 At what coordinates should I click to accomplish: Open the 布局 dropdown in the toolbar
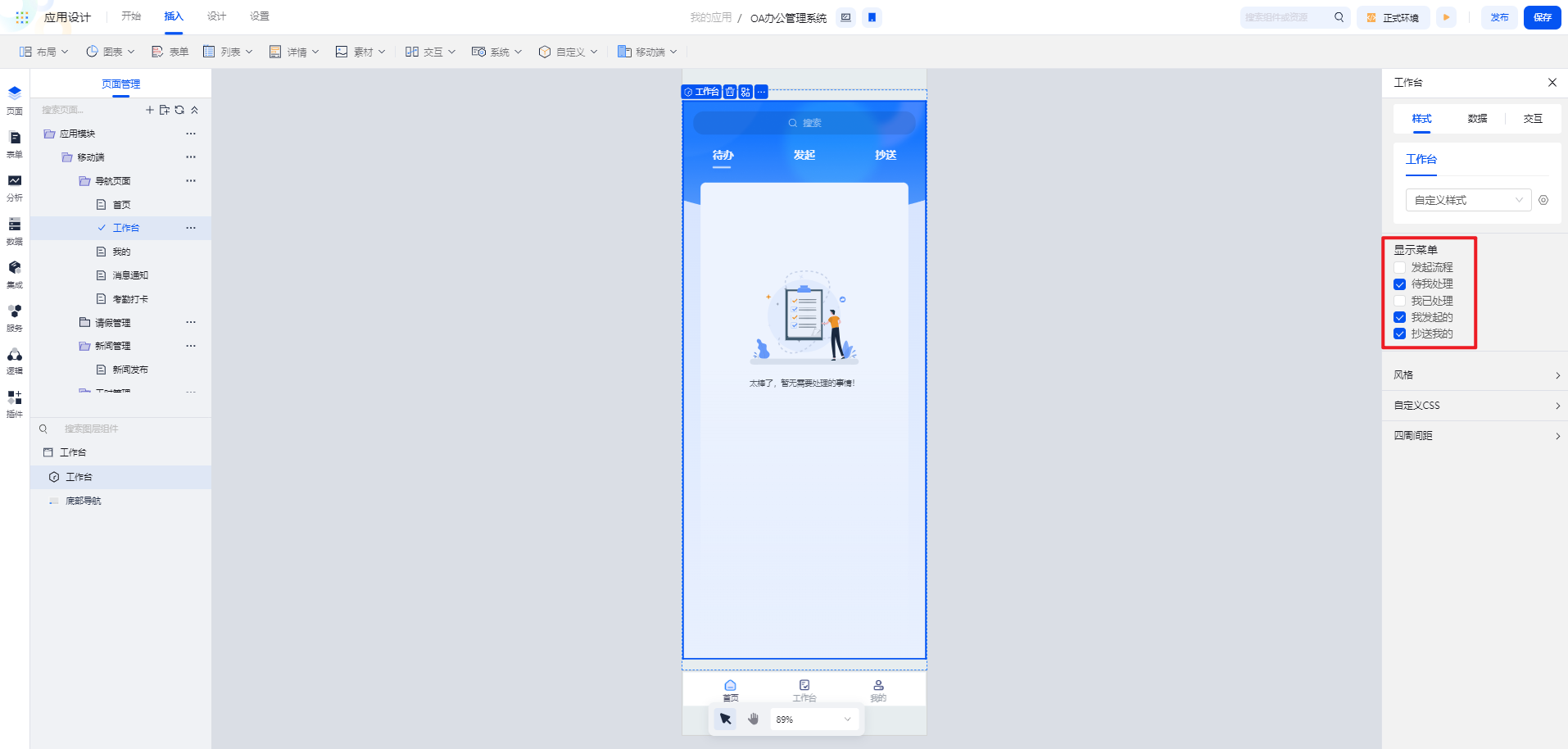click(44, 52)
